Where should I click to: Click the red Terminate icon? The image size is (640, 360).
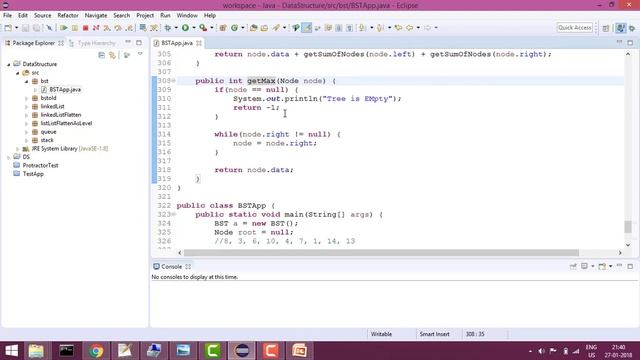click(85, 28)
